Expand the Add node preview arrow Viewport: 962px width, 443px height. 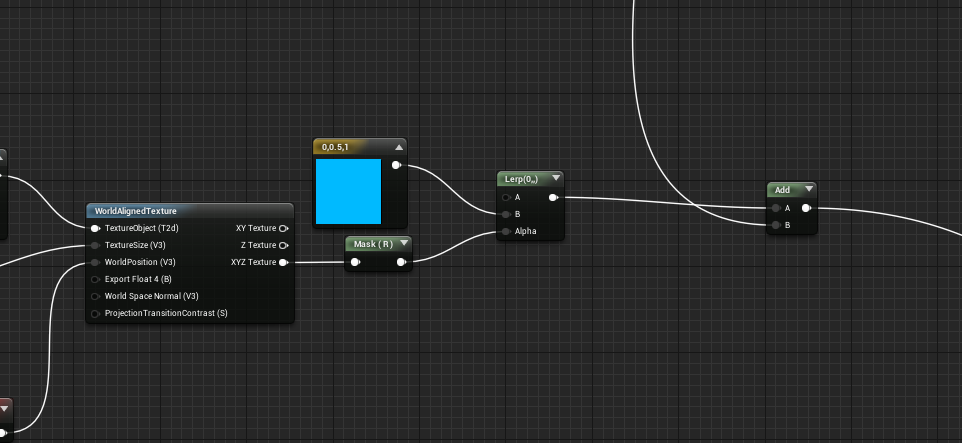(x=809, y=189)
